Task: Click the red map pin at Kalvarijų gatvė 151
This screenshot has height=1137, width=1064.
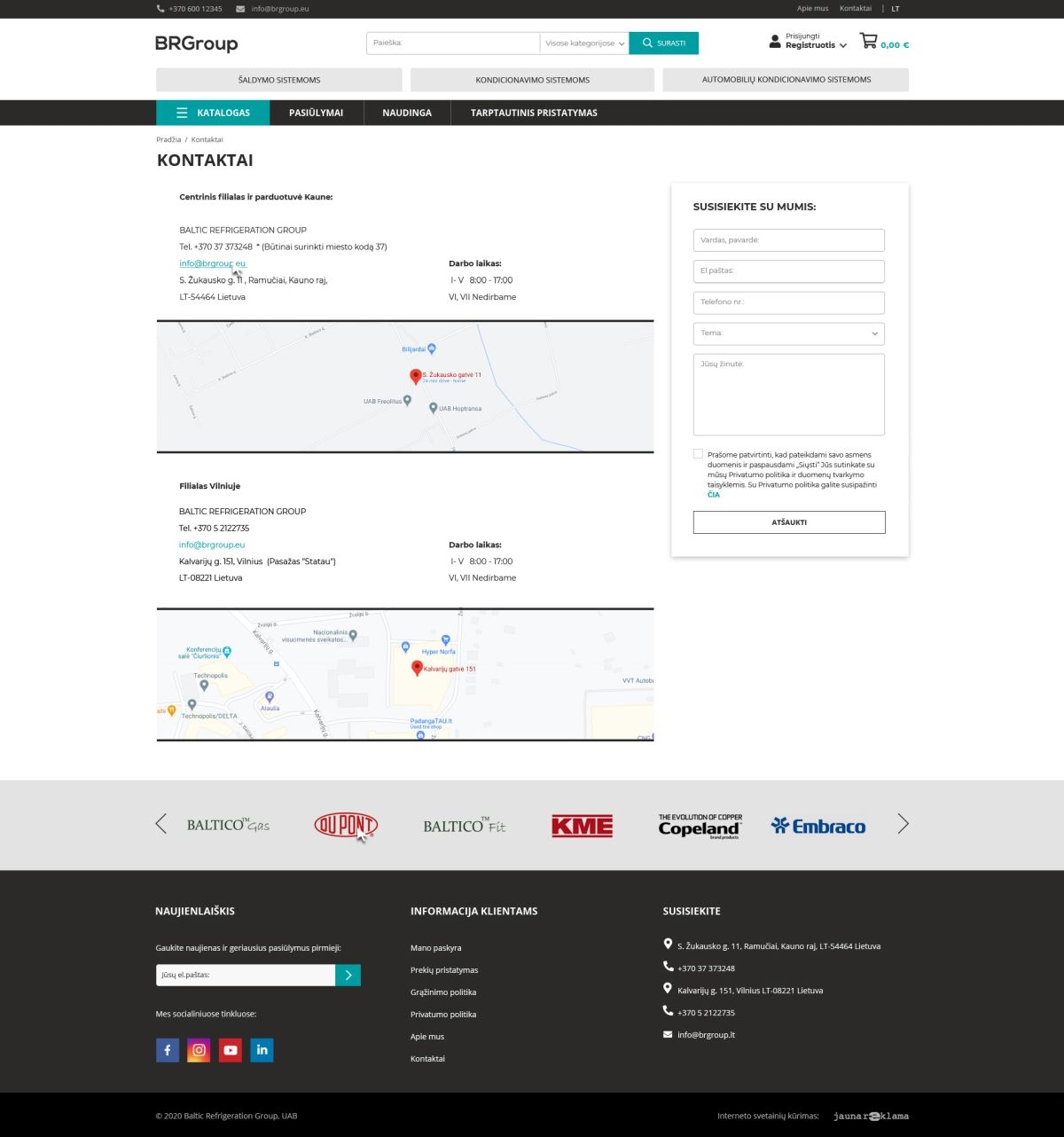Action: click(417, 668)
